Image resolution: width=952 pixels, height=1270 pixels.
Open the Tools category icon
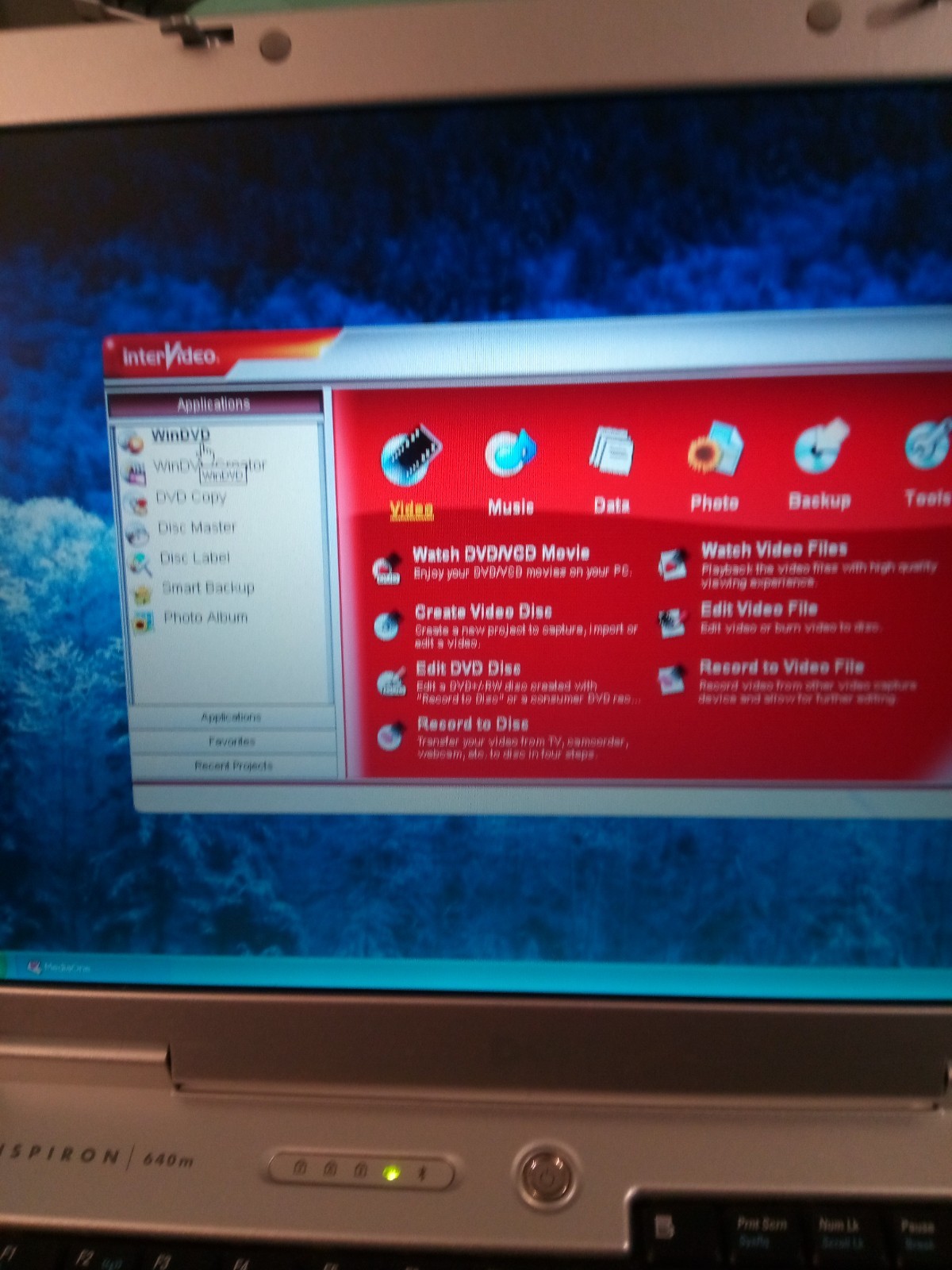(928, 444)
